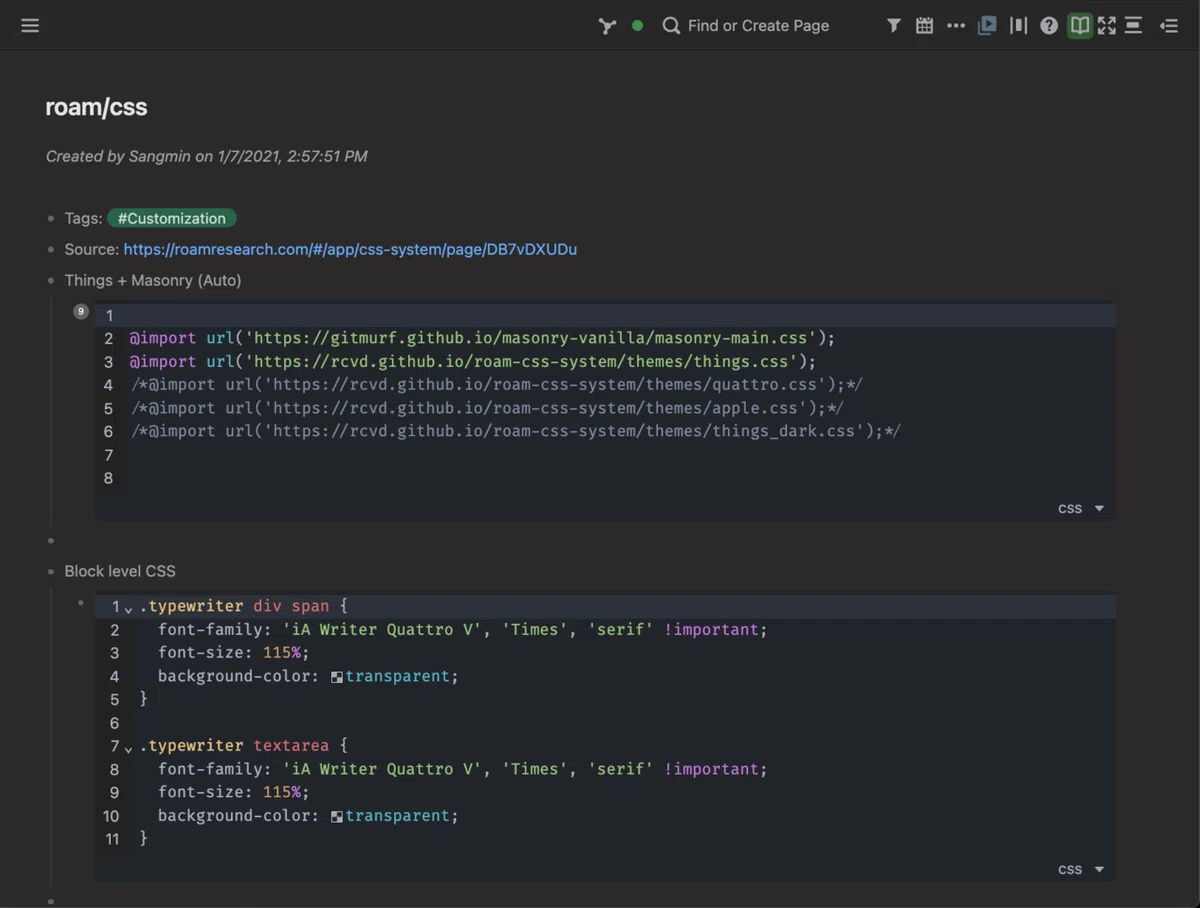Viewport: 1200px width, 908px height.
Task: Click transparent swatch on code line 10
Action: (337, 817)
